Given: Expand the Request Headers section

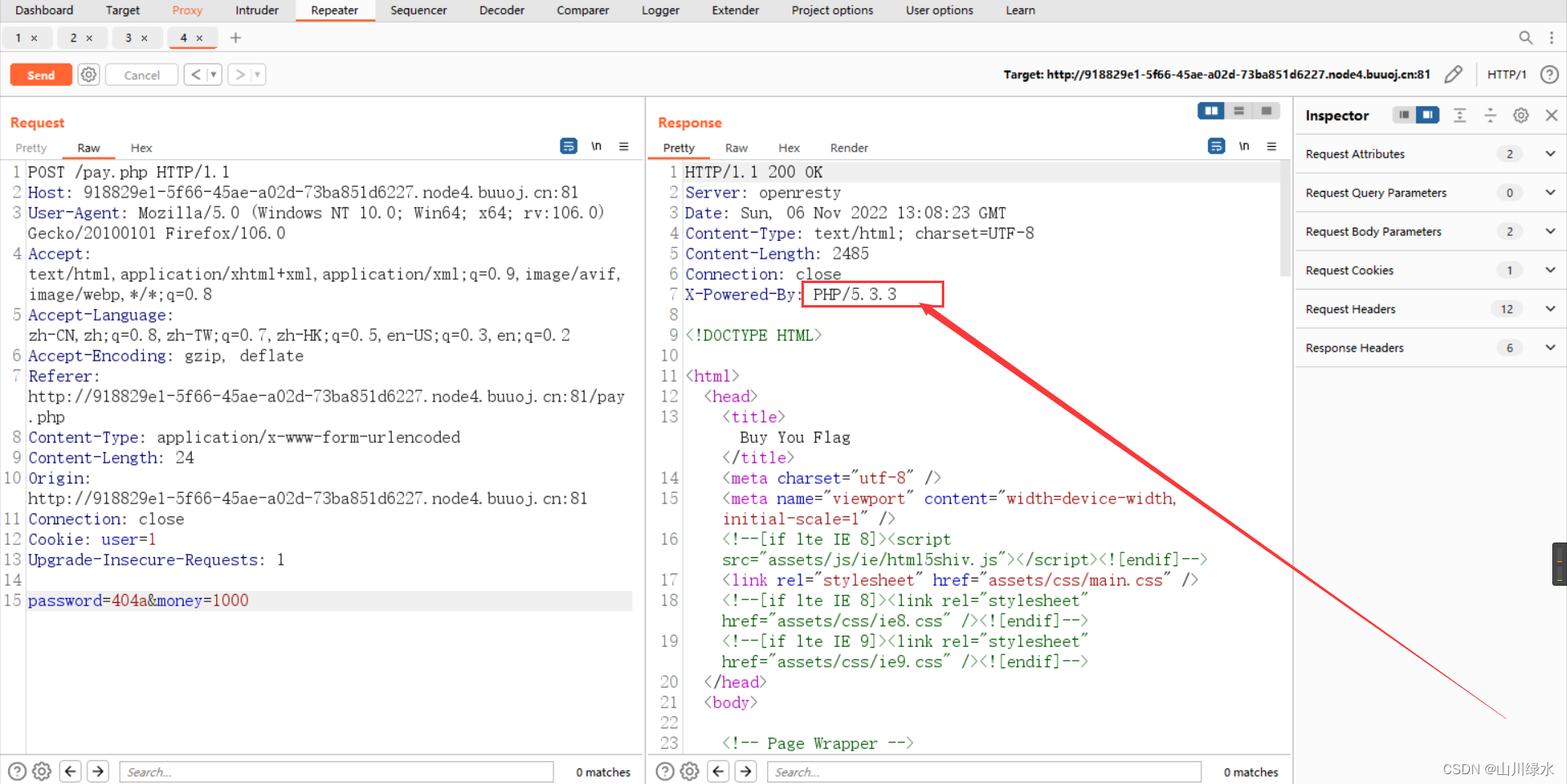Looking at the screenshot, I should coord(1550,309).
